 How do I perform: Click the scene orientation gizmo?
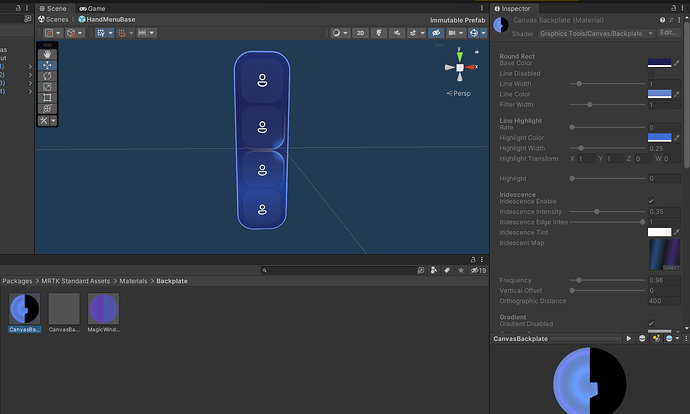coord(460,68)
